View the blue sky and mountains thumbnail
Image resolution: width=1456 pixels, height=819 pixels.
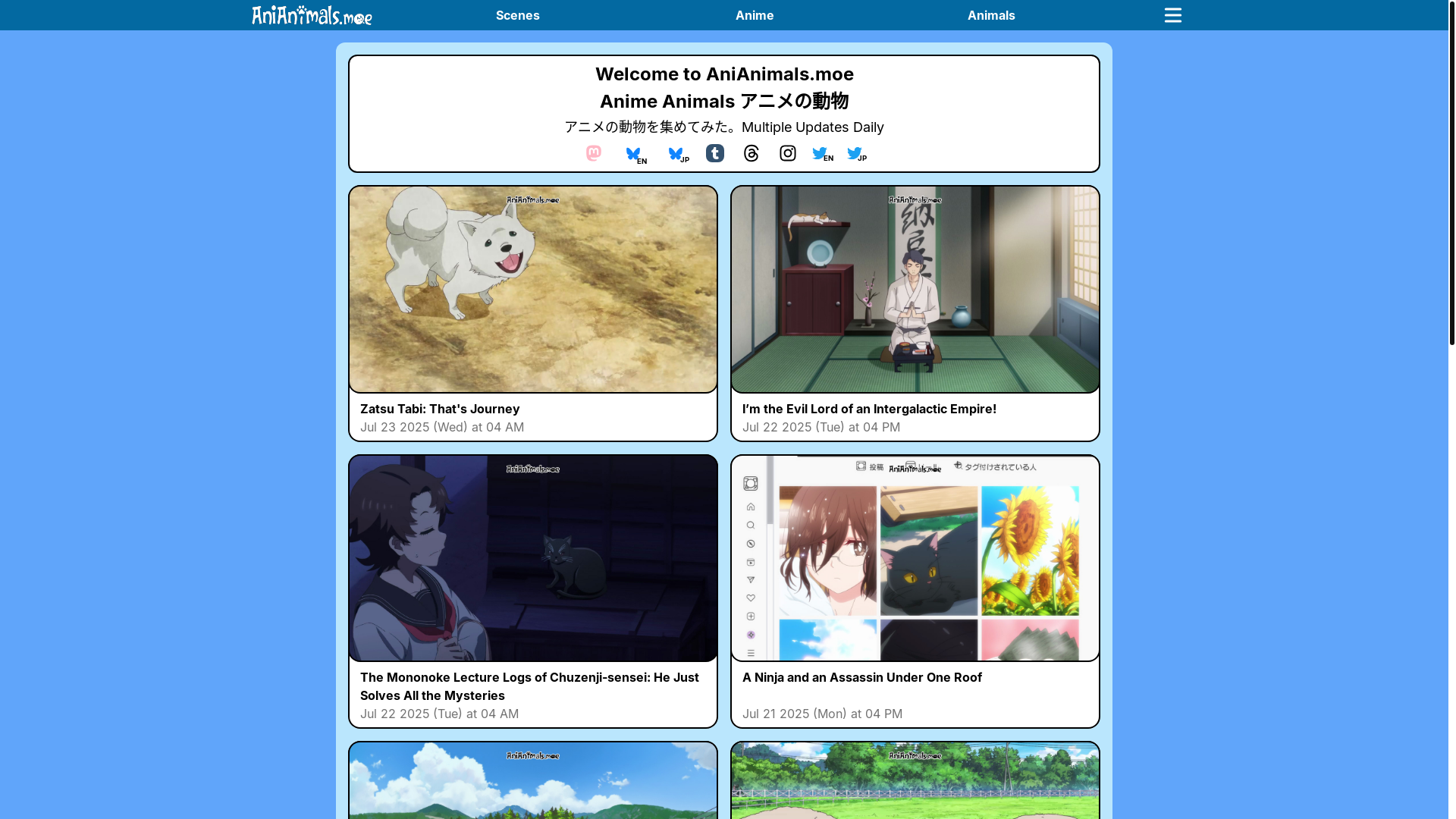pos(533,780)
